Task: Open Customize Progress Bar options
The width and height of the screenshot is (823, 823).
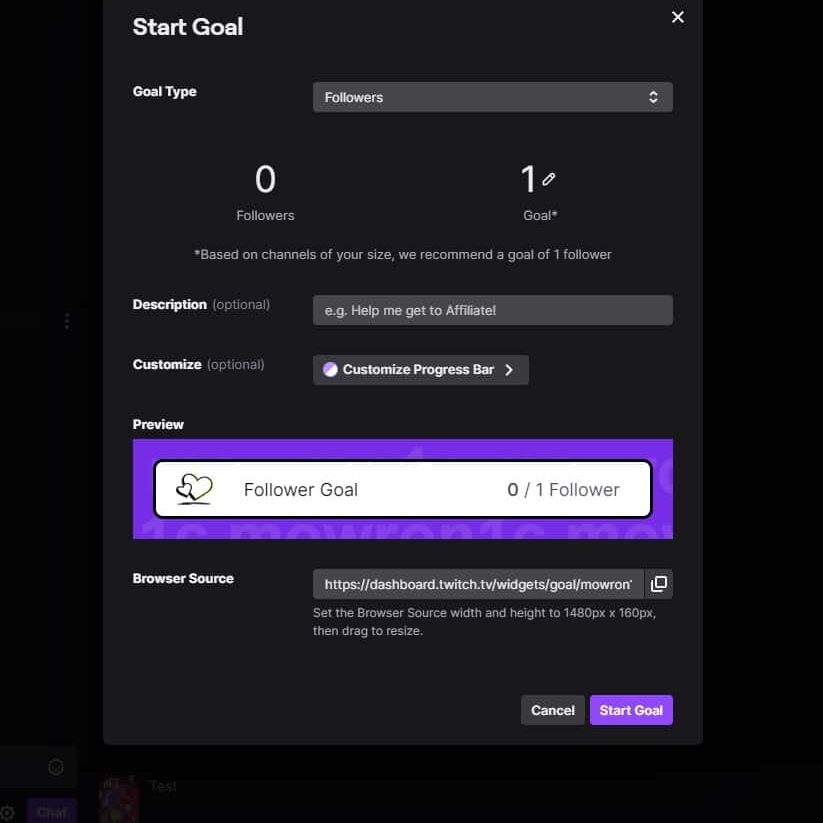Action: click(420, 370)
